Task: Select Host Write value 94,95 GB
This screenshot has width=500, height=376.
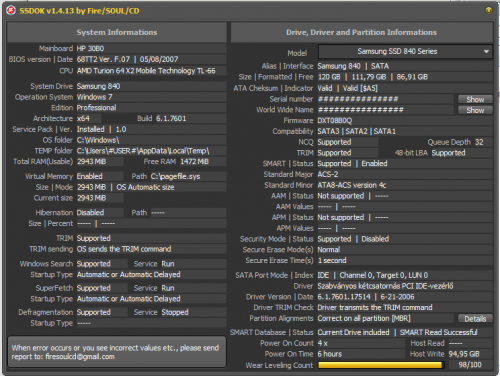Action: [x=464, y=354]
